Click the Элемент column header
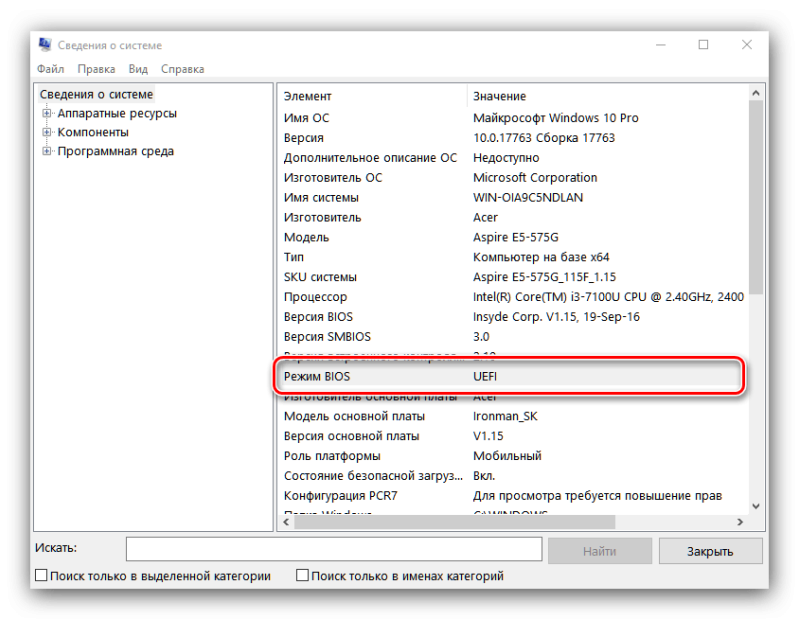This screenshot has height=620, width=800. click(x=372, y=96)
